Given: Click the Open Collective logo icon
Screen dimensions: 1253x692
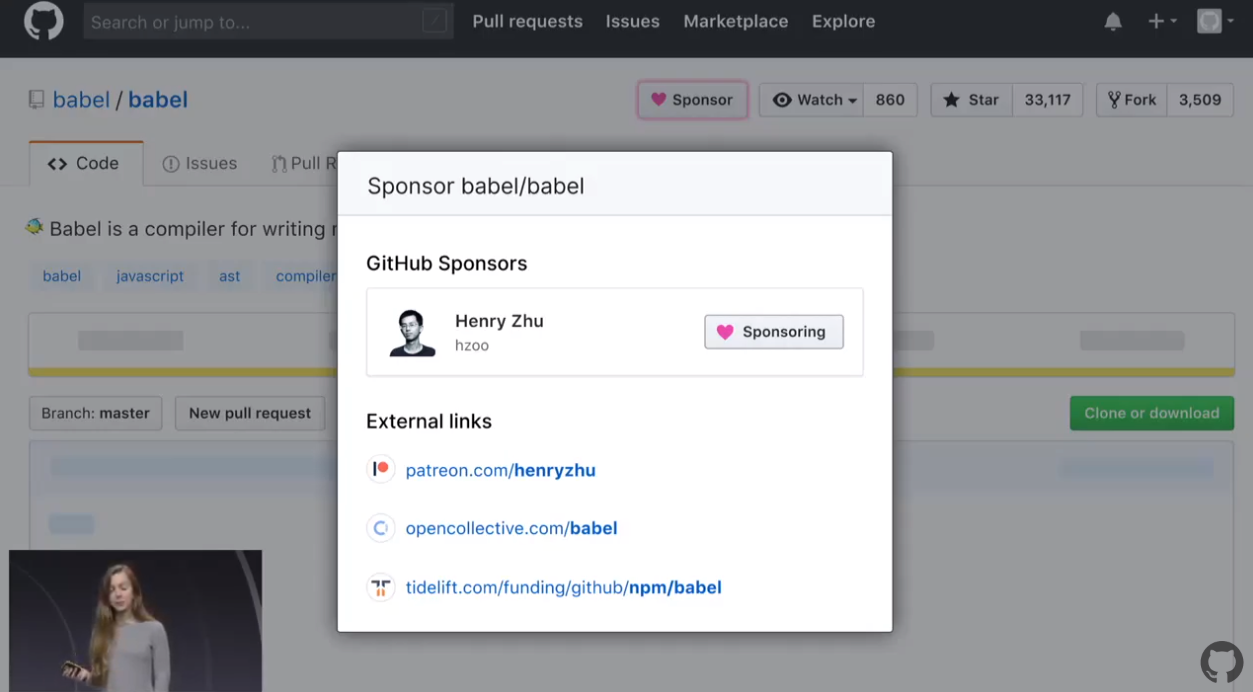Looking at the screenshot, I should [x=381, y=528].
